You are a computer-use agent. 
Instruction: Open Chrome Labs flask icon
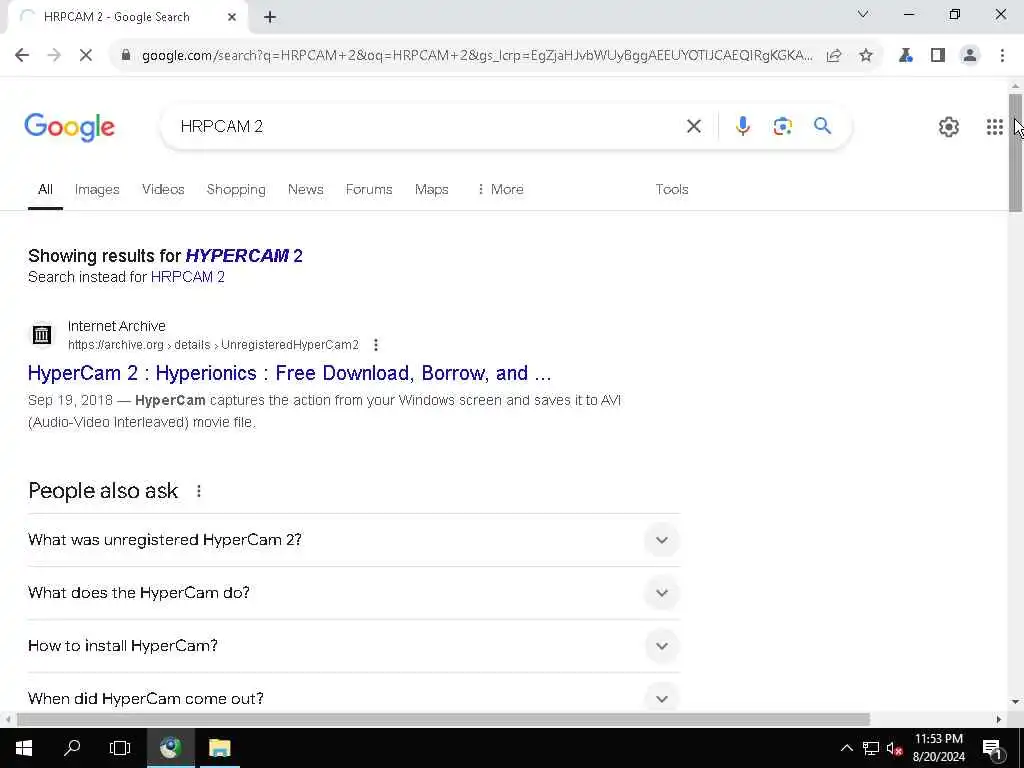coord(906,56)
